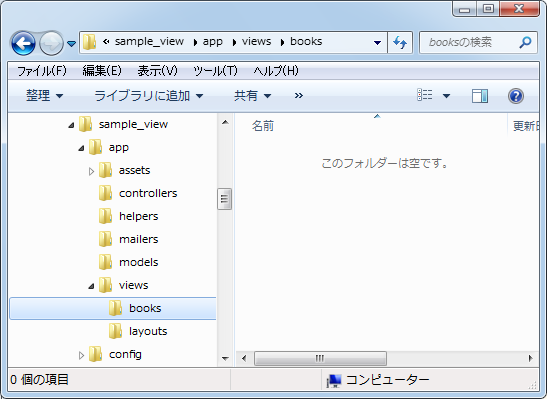The image size is (547, 399).
Task: Open the 編集(E) menu
Action: click(x=102, y=71)
